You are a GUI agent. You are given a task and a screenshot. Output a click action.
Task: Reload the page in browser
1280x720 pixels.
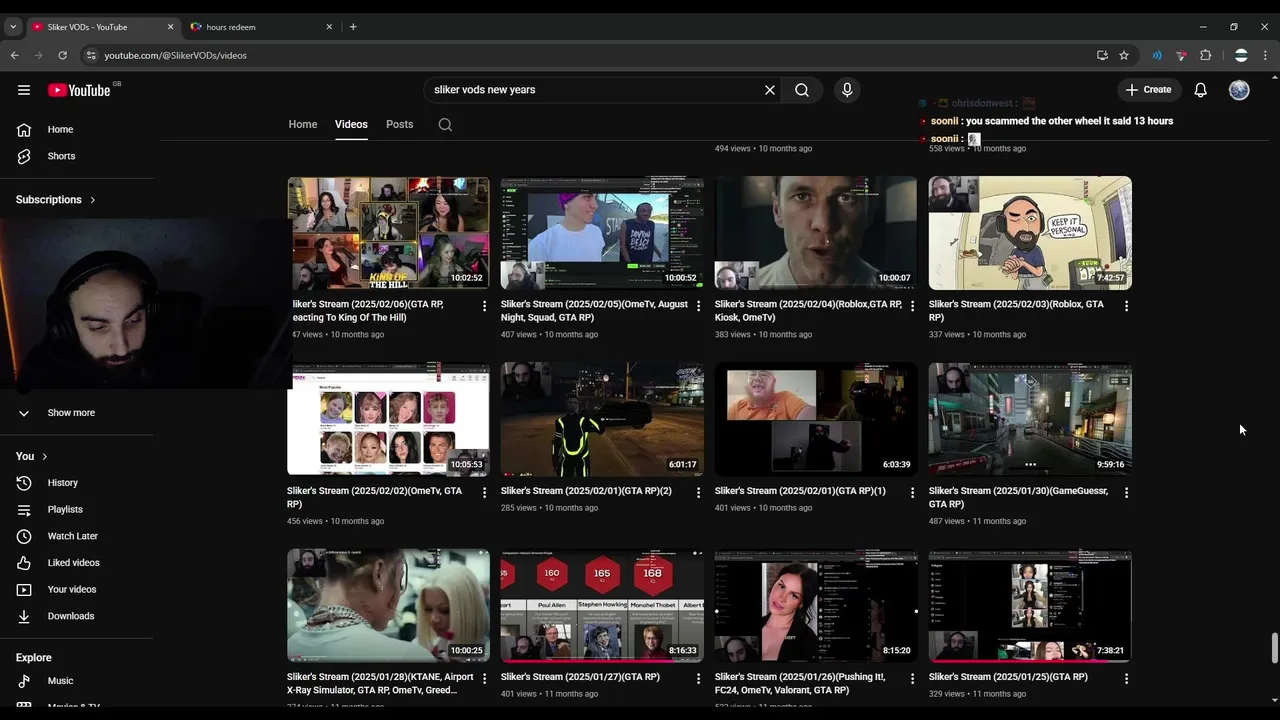click(62, 55)
